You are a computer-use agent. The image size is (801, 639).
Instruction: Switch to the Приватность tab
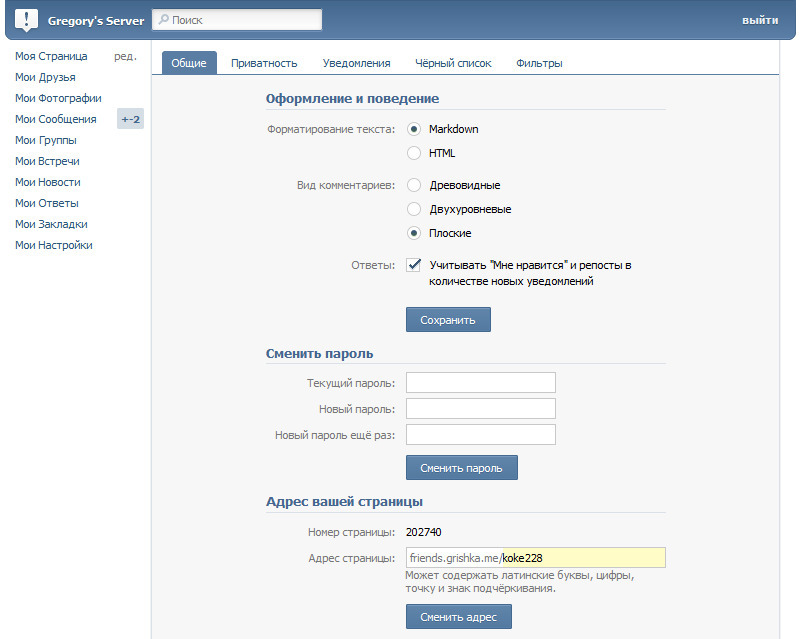click(264, 63)
